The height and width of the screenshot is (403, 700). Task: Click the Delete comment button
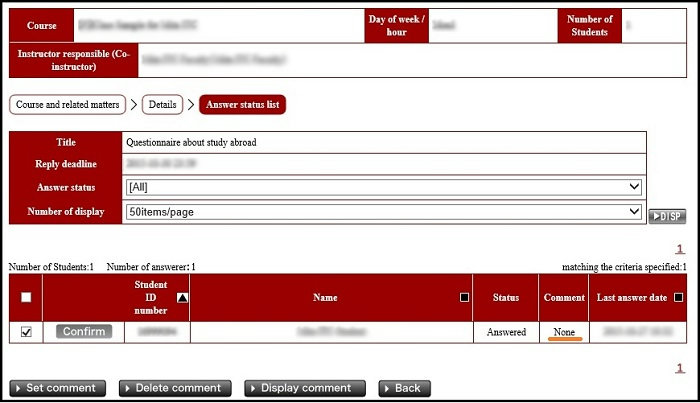pyautogui.click(x=175, y=388)
